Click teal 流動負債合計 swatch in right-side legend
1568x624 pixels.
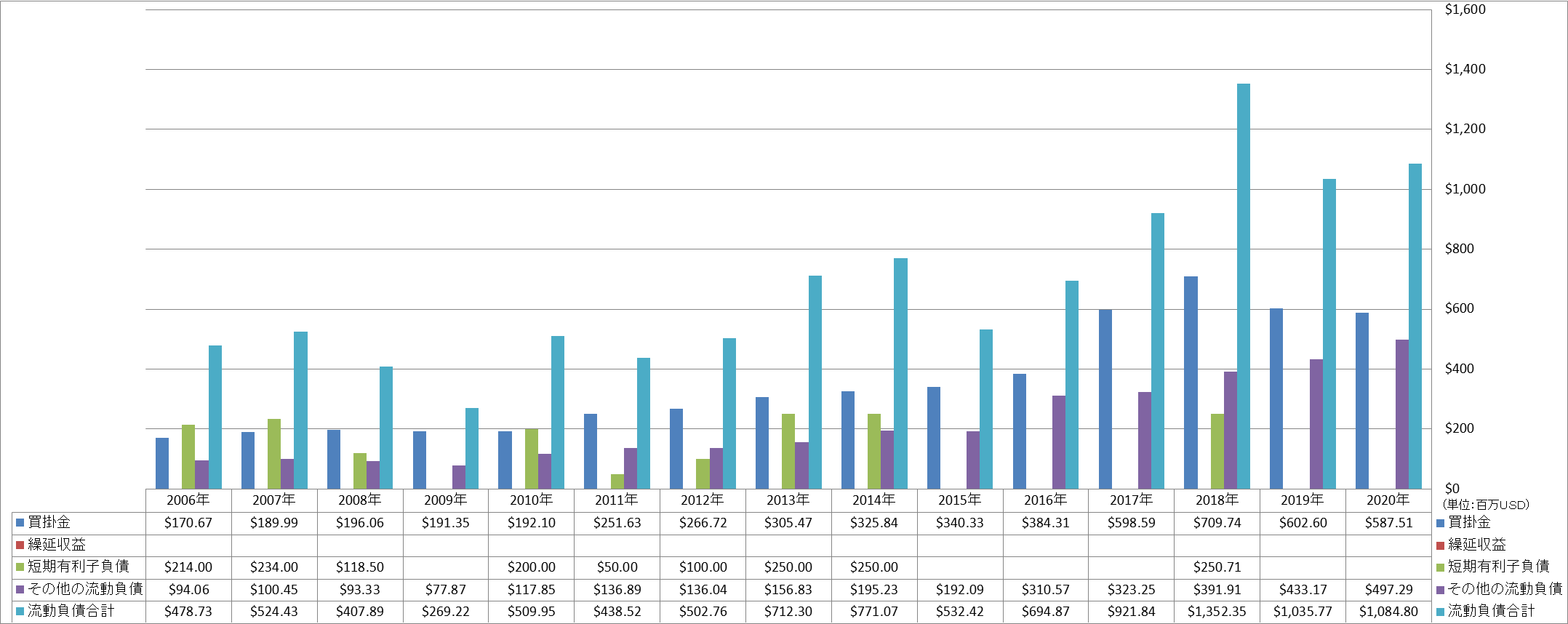1441,612
